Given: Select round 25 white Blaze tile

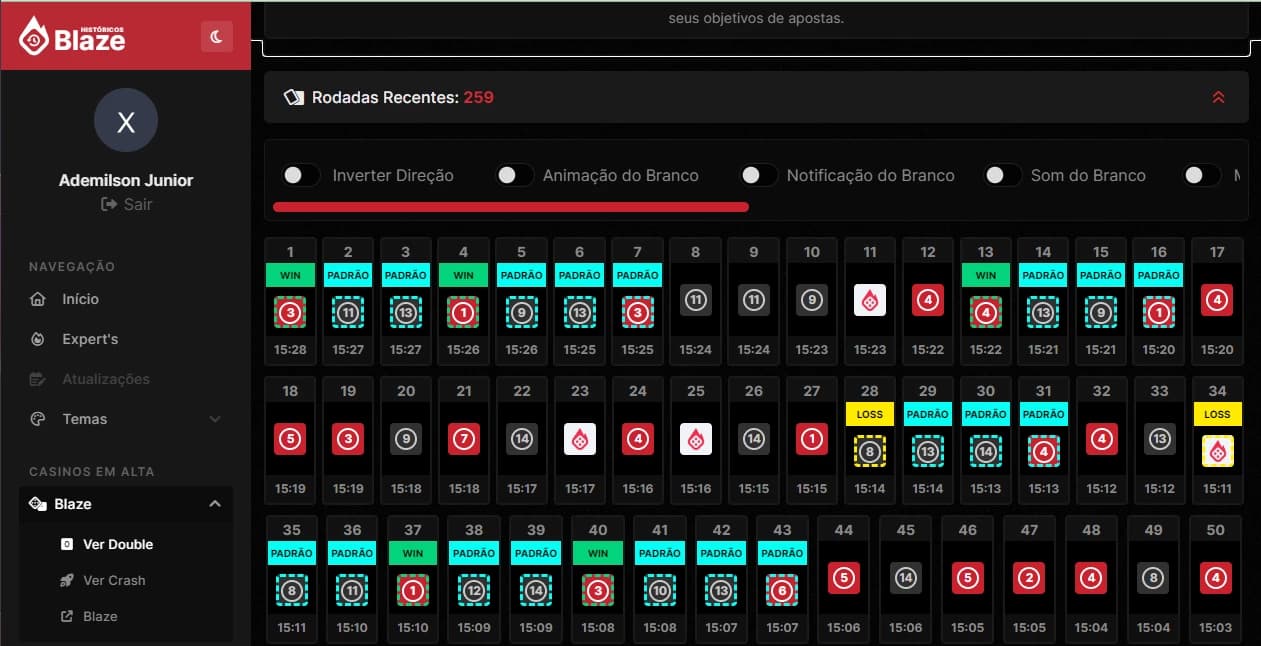Looking at the screenshot, I should pyautogui.click(x=696, y=439).
